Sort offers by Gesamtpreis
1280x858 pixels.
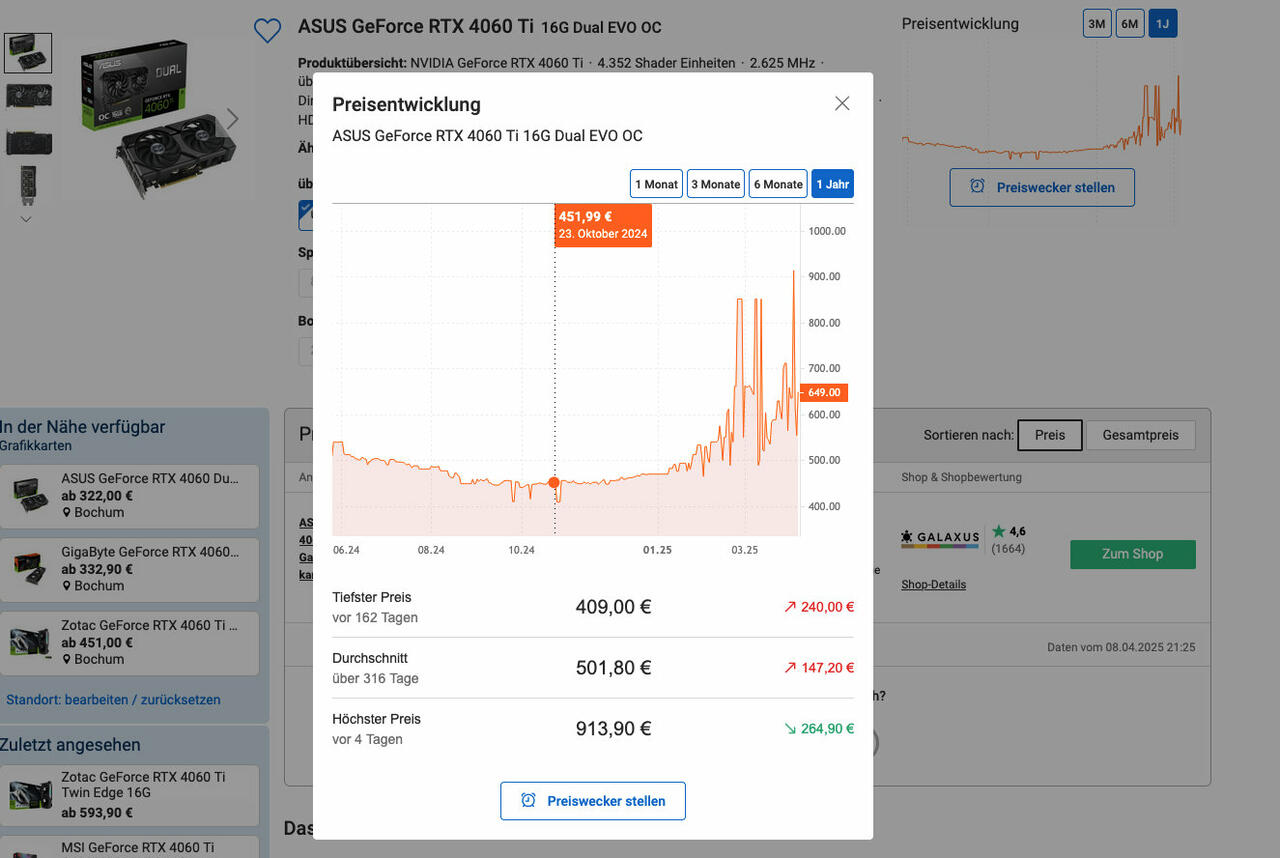(x=1140, y=435)
